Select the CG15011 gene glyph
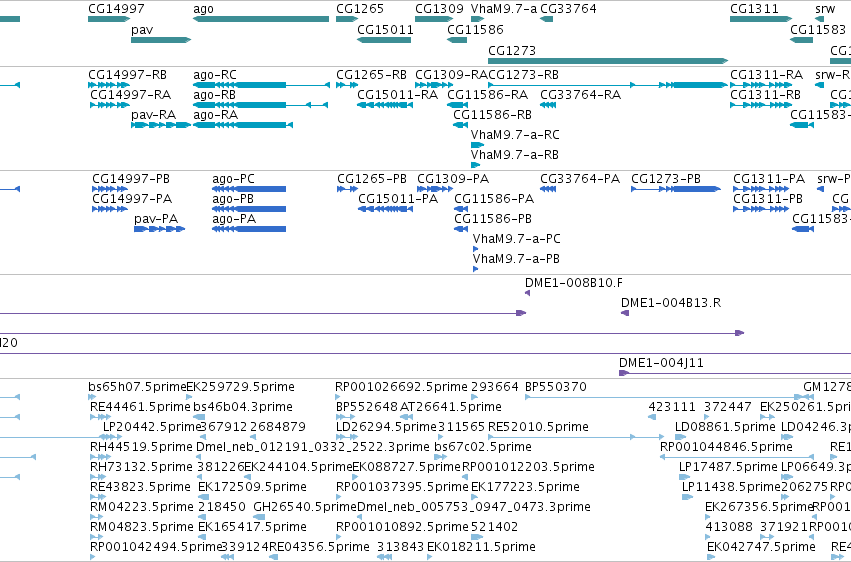This screenshot has height=562, width=851. coord(384,40)
